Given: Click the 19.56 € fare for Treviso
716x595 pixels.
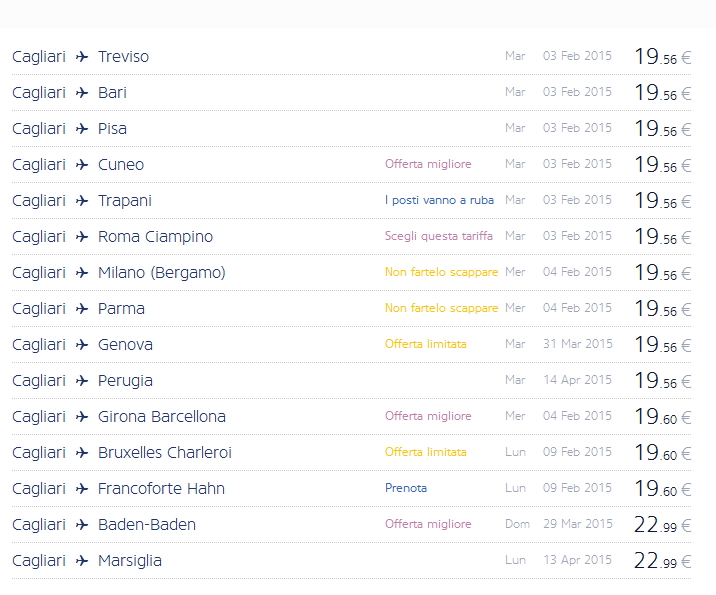Looking at the screenshot, I should click(662, 57).
